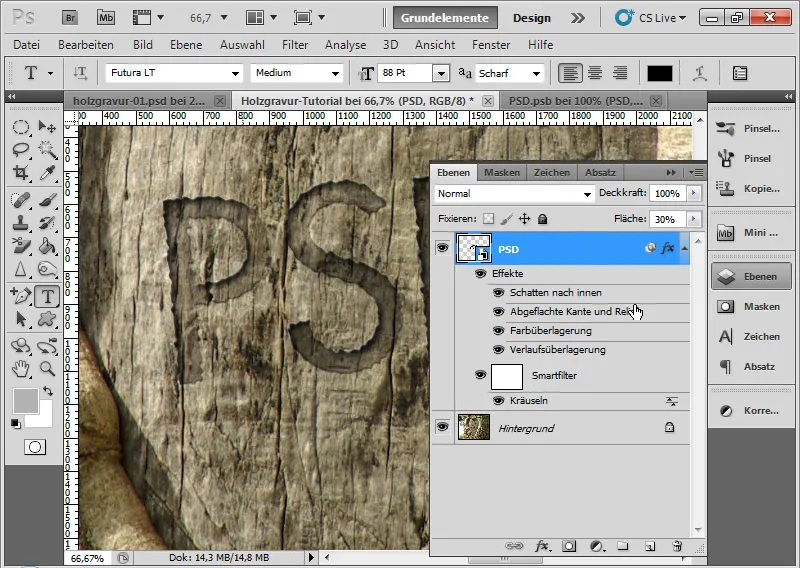Create a new layer icon
This screenshot has height=568, width=800.
click(x=650, y=546)
